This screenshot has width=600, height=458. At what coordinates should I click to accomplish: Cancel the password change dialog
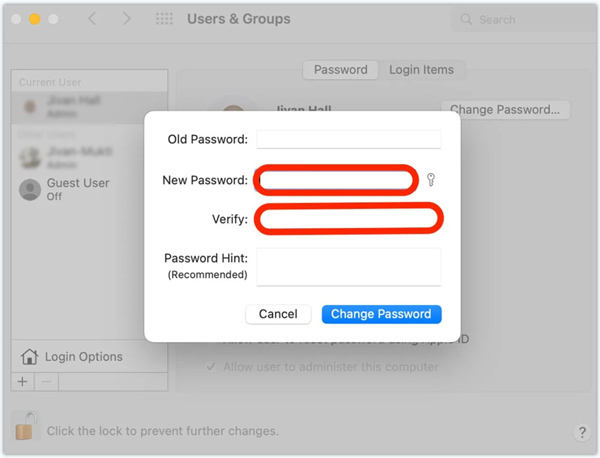[278, 314]
